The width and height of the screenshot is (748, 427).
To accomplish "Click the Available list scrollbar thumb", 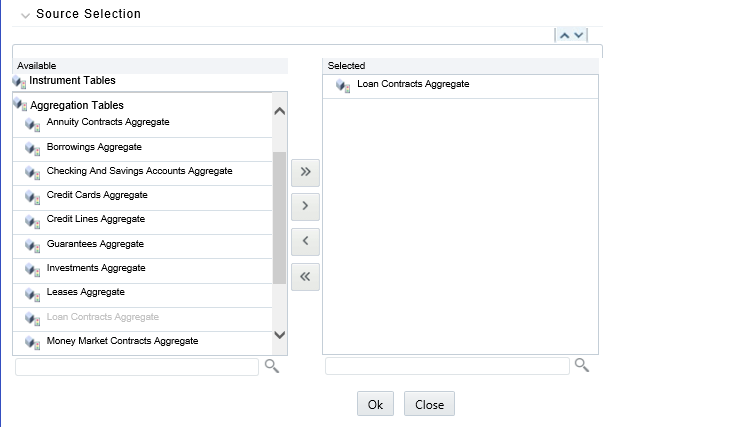I will point(280,218).
